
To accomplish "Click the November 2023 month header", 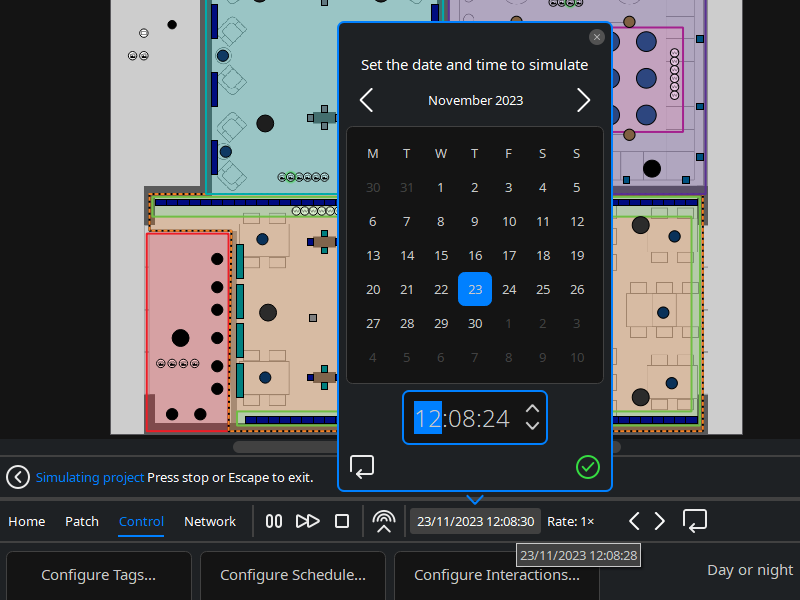I will [476, 101].
